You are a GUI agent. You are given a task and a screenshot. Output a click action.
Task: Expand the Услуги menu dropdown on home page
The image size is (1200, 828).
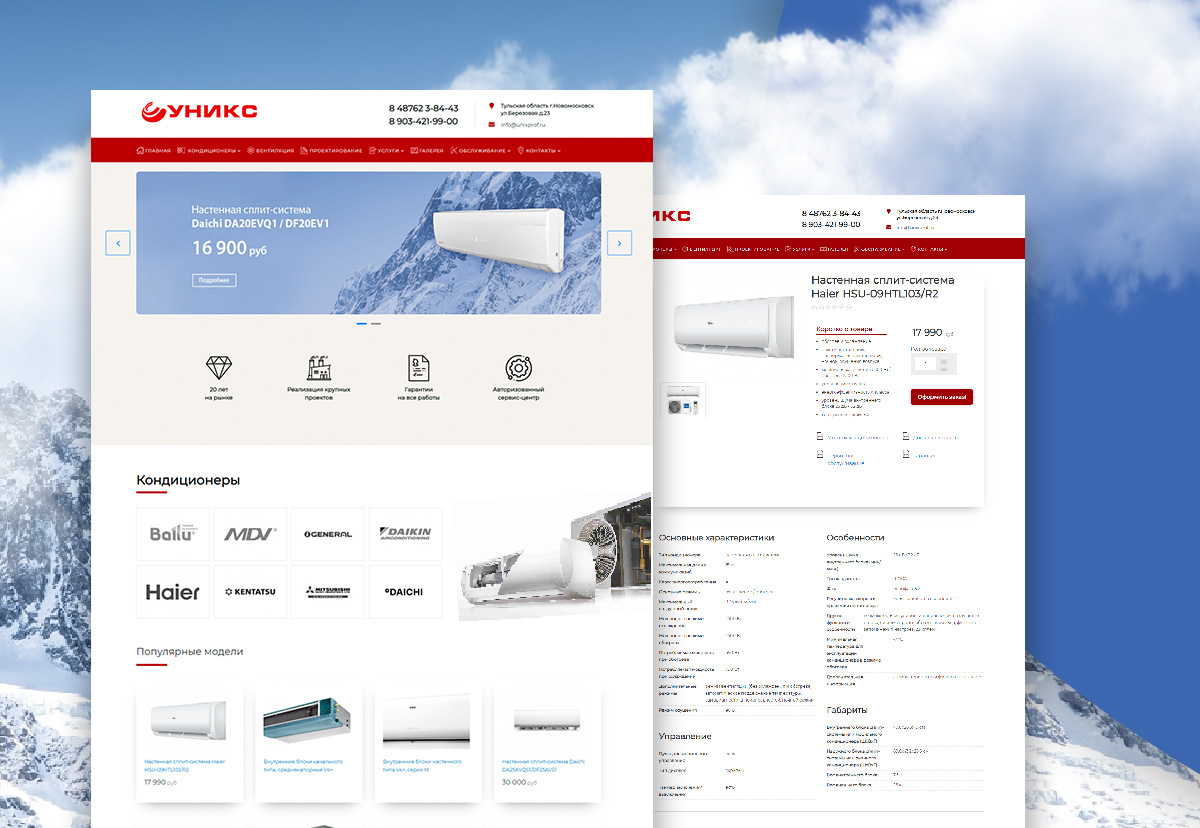386,151
